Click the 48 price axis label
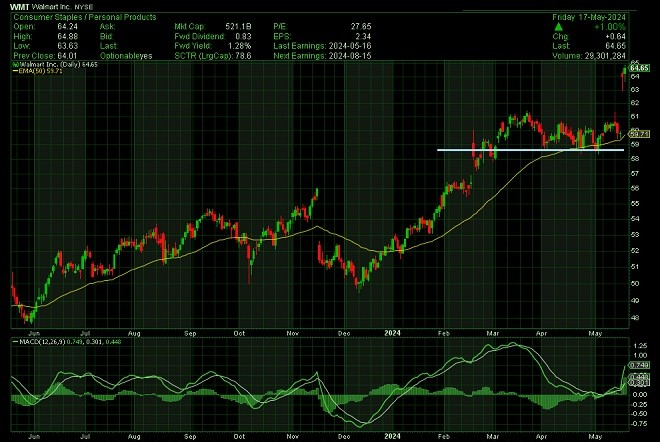660x442 pixels. (x=635, y=318)
